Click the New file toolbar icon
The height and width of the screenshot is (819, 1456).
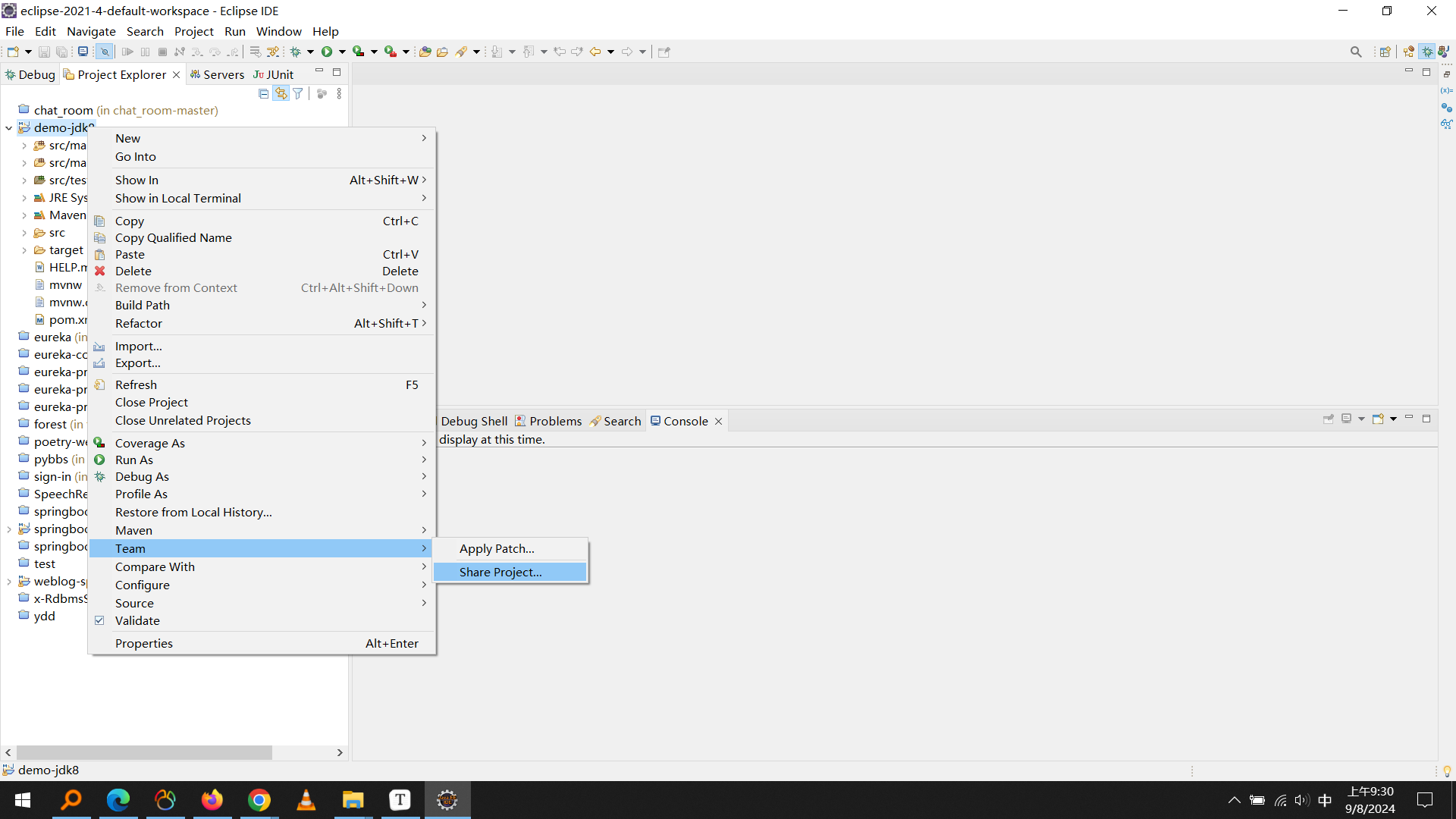click(x=13, y=52)
